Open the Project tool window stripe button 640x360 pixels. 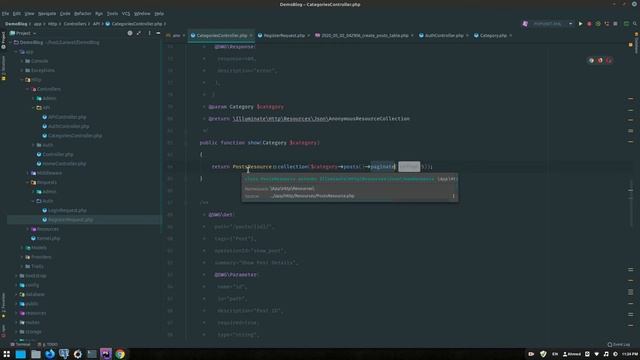tap(3, 39)
